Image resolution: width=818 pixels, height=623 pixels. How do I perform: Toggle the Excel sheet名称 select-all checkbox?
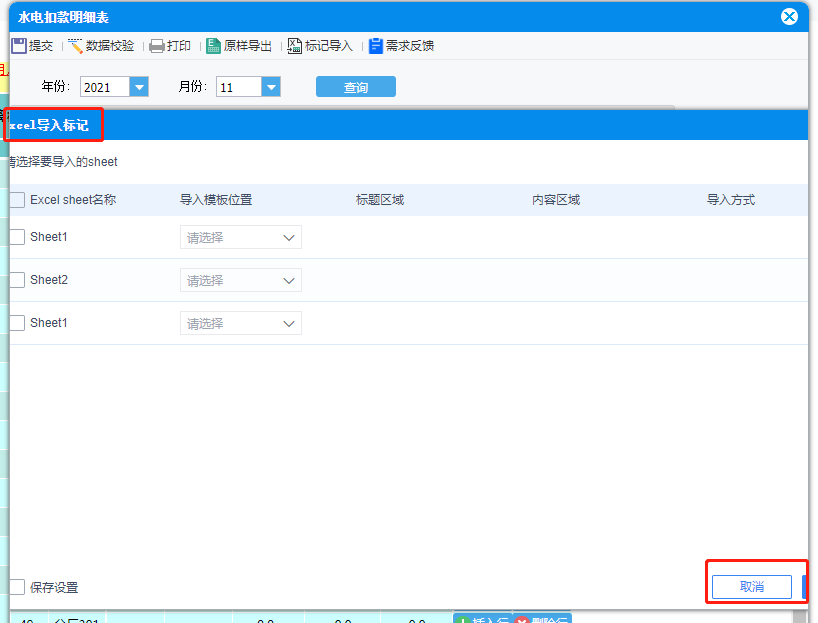tap(17, 200)
